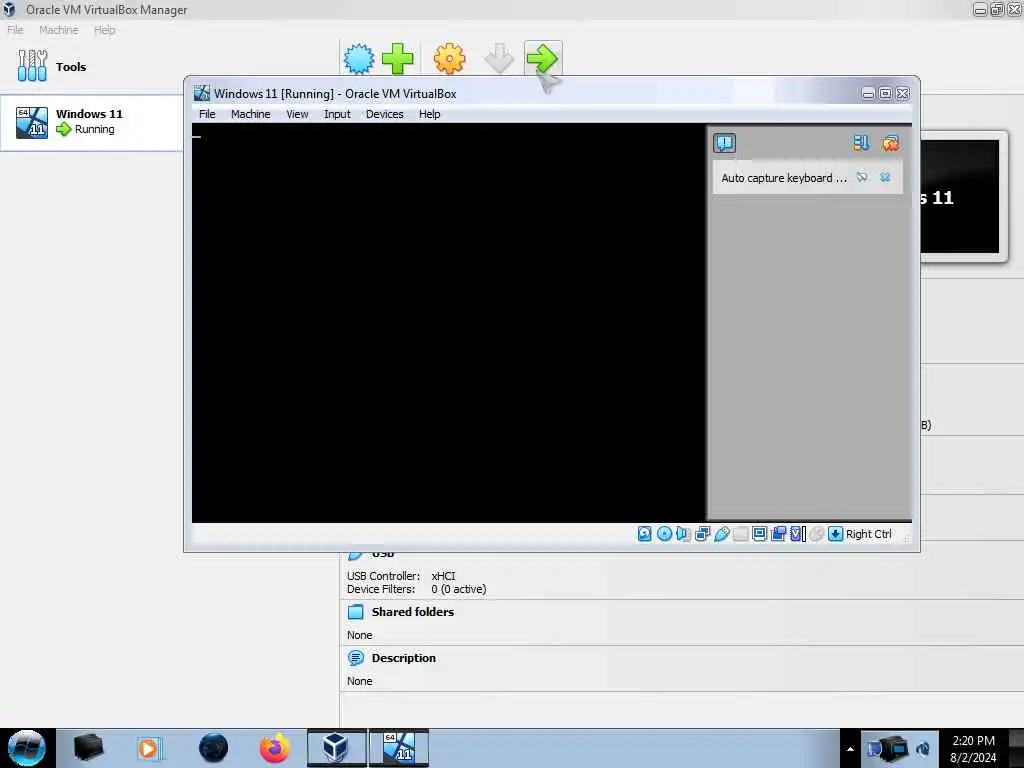Expand the Auto capture keyboard notification text
Viewport: 1024px width, 768px height.
coord(784,178)
